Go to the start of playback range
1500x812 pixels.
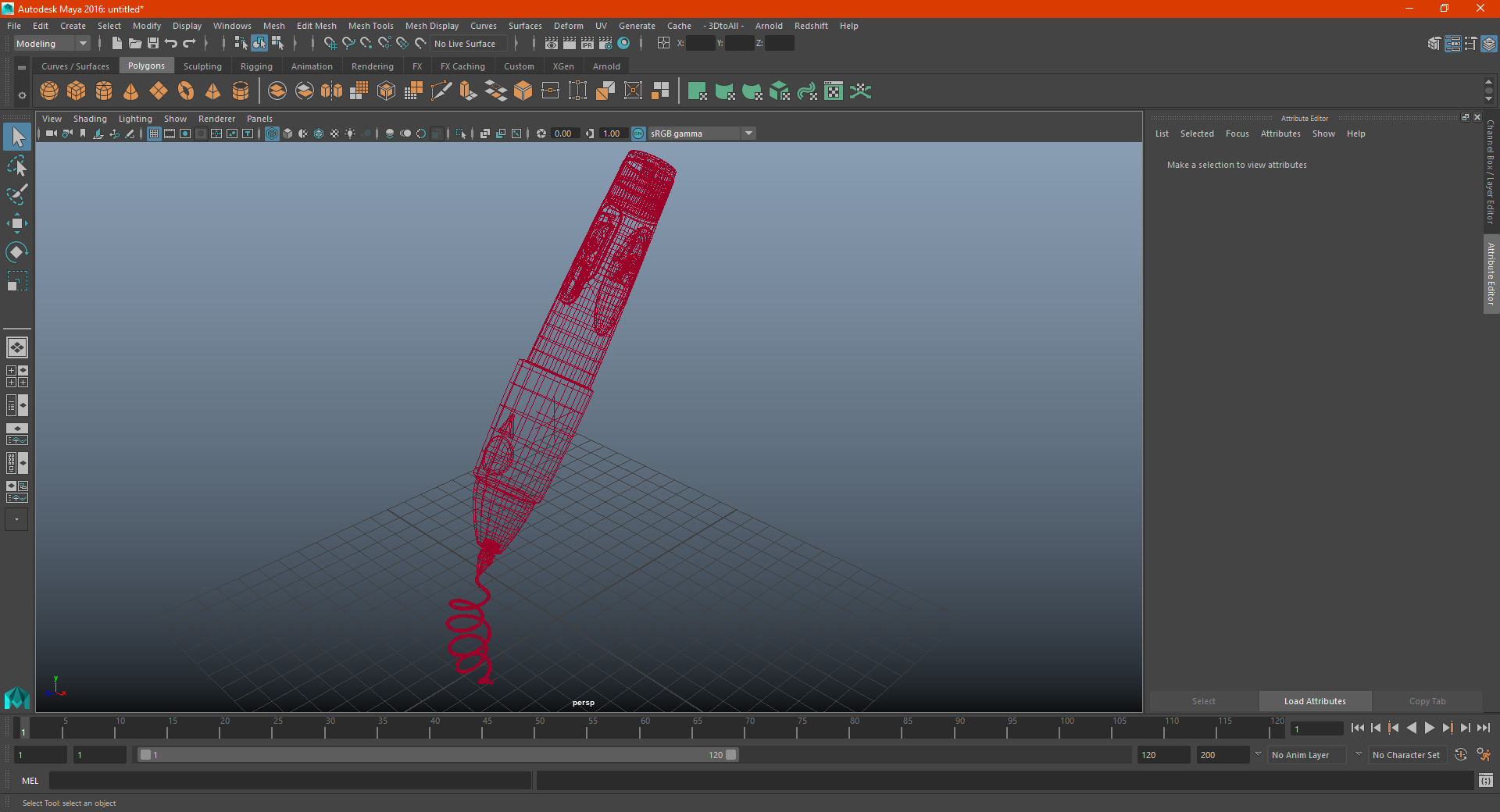1357,728
